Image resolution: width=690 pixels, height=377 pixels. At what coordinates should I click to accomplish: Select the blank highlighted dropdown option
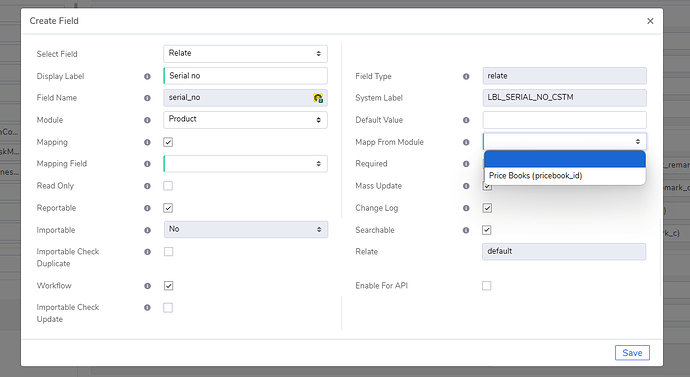click(565, 159)
